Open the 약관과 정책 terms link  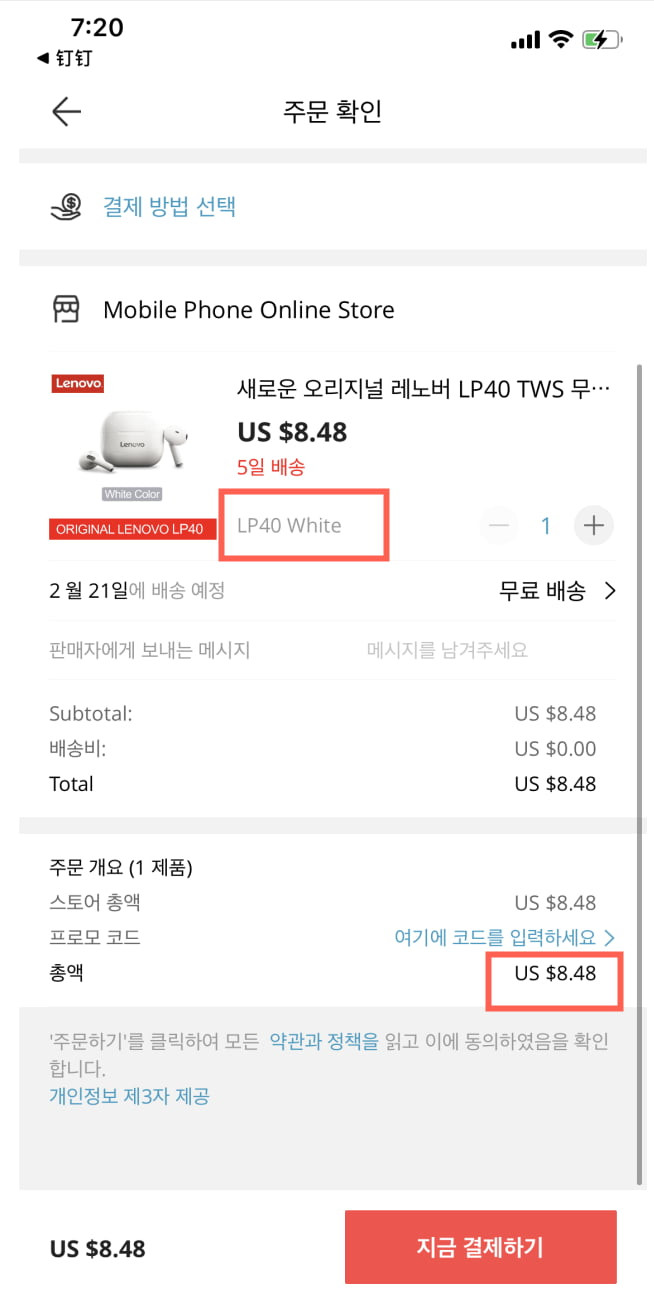click(324, 1041)
